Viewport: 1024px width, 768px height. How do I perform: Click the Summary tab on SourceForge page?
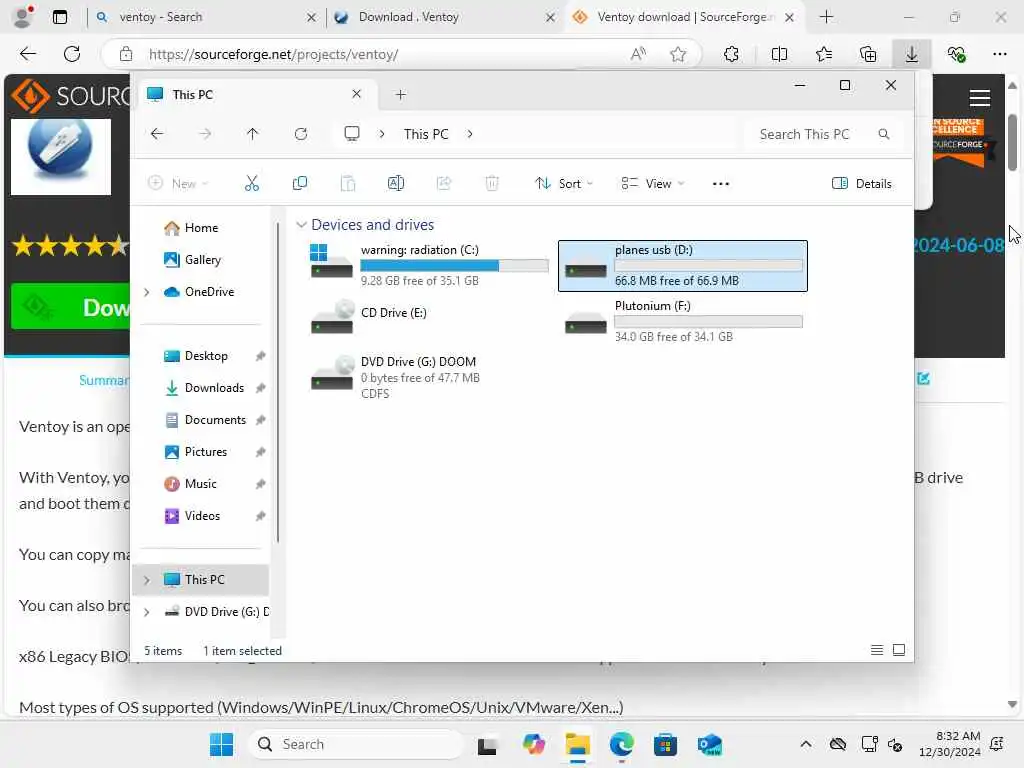tap(104, 380)
